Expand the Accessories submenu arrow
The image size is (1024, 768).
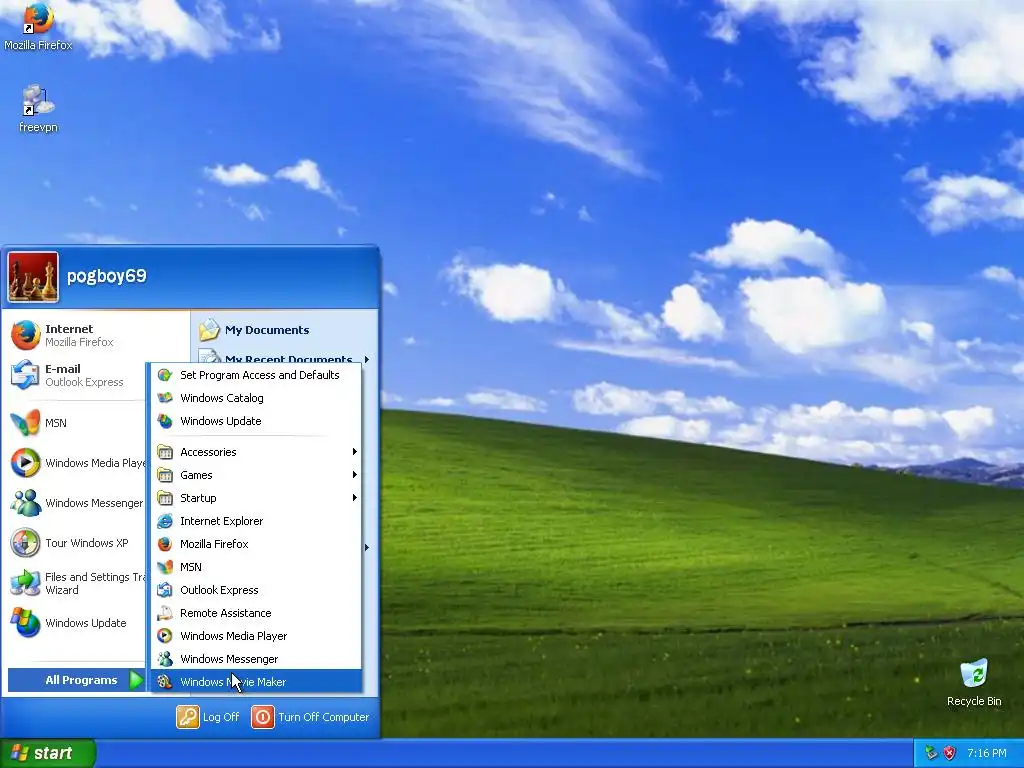pyautogui.click(x=355, y=452)
